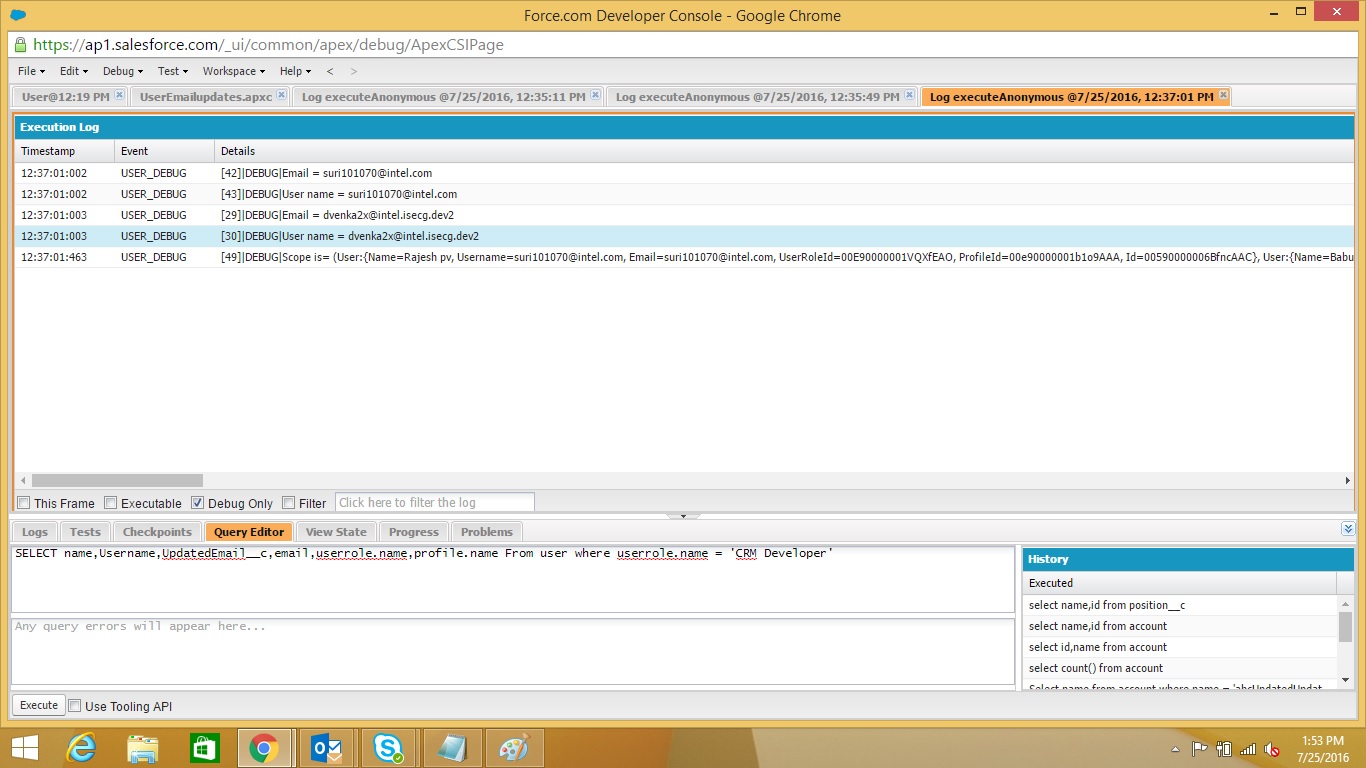The width and height of the screenshot is (1366, 768).
Task: Open the Checkpoints tab
Action: [157, 532]
